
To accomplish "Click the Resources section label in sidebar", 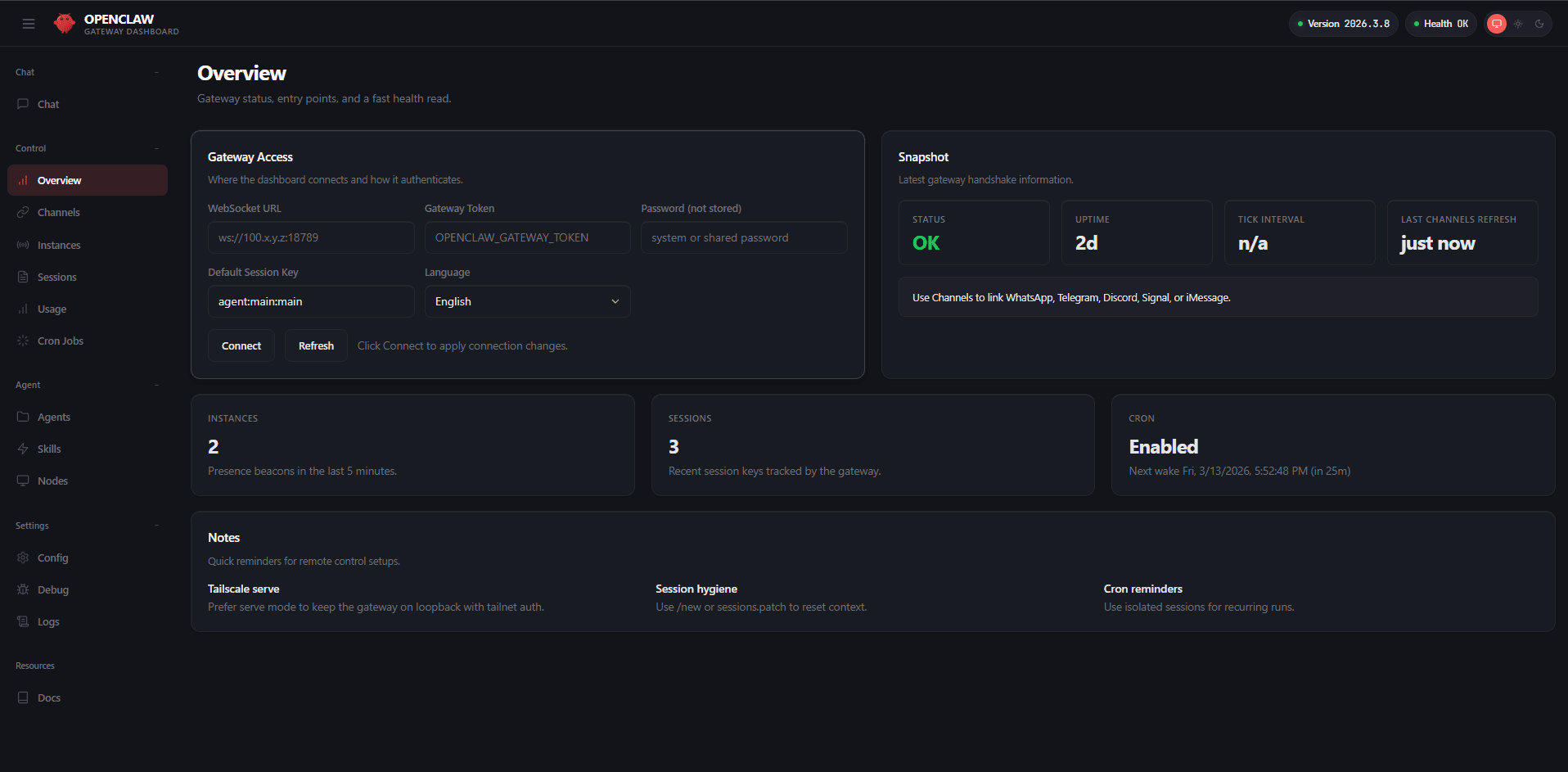I will pos(35,666).
